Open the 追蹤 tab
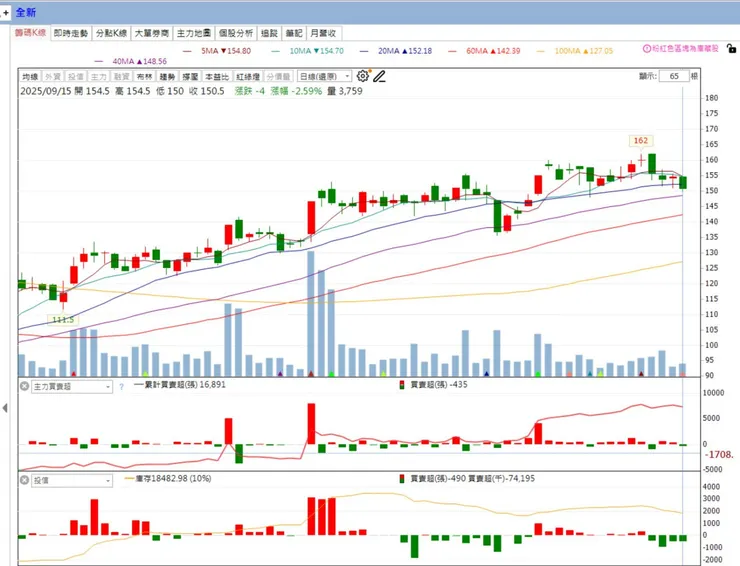740x566 pixels. click(x=269, y=33)
